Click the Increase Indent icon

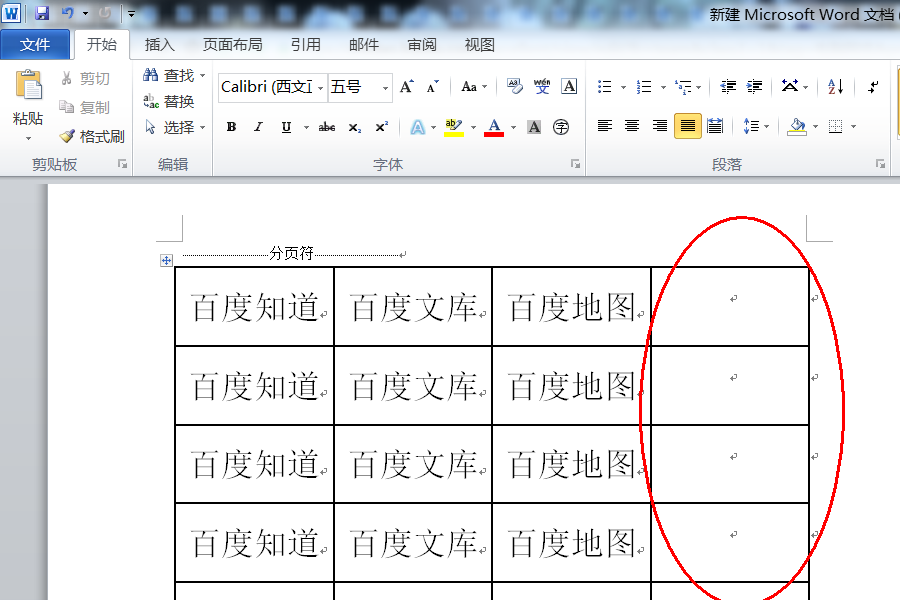[x=754, y=87]
